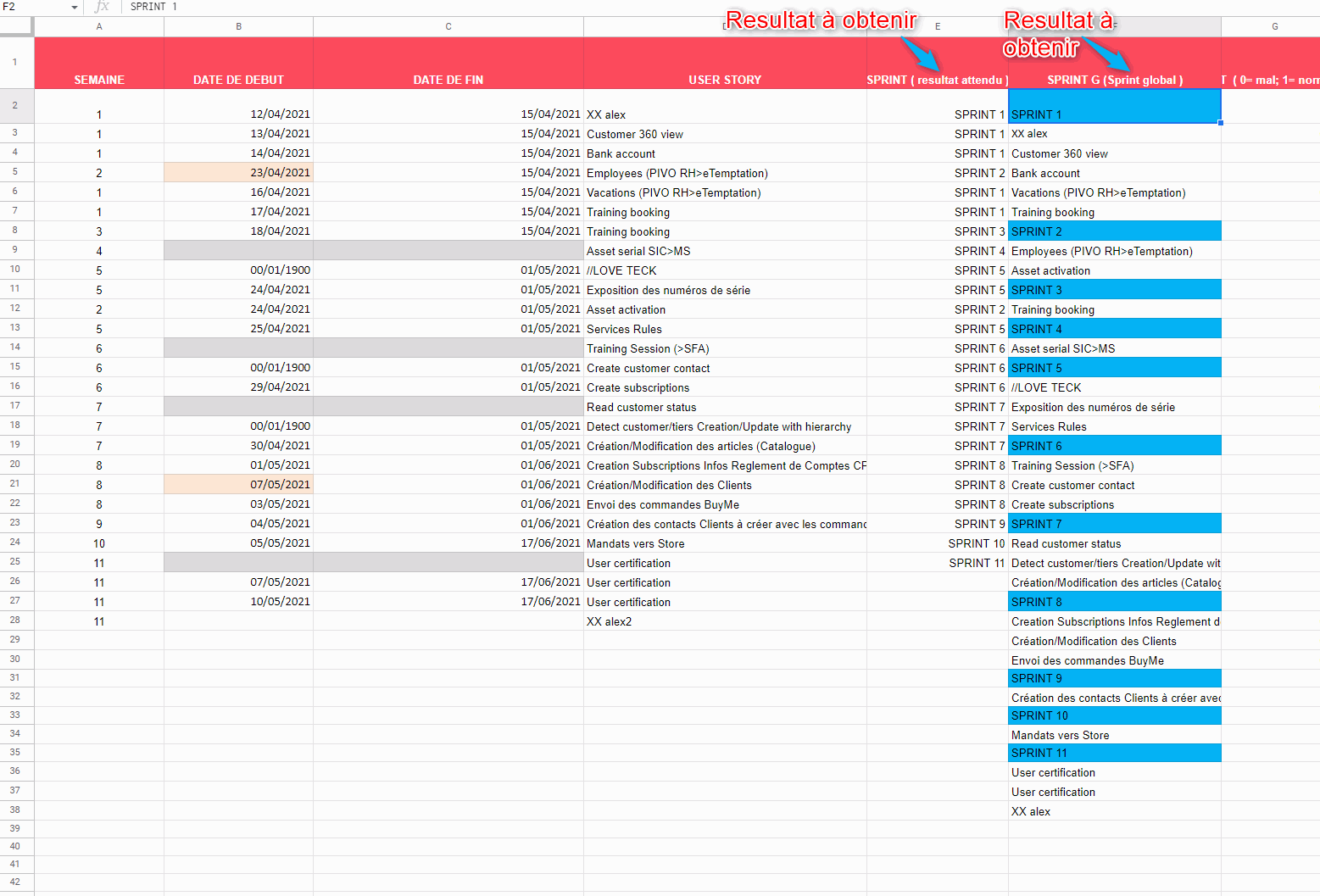
Task: Click the blue SPRINT 7 cell in Sprint global column
Action: [x=1115, y=523]
